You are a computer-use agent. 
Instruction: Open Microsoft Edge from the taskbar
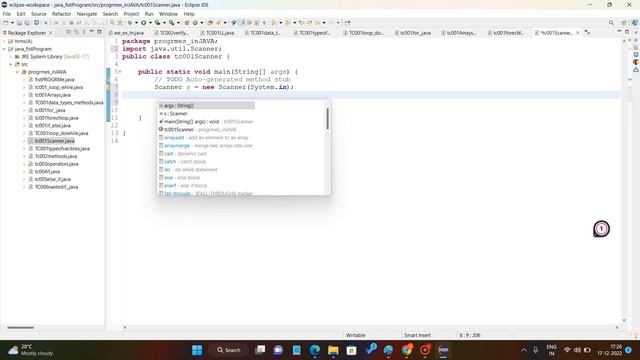(x=315, y=350)
